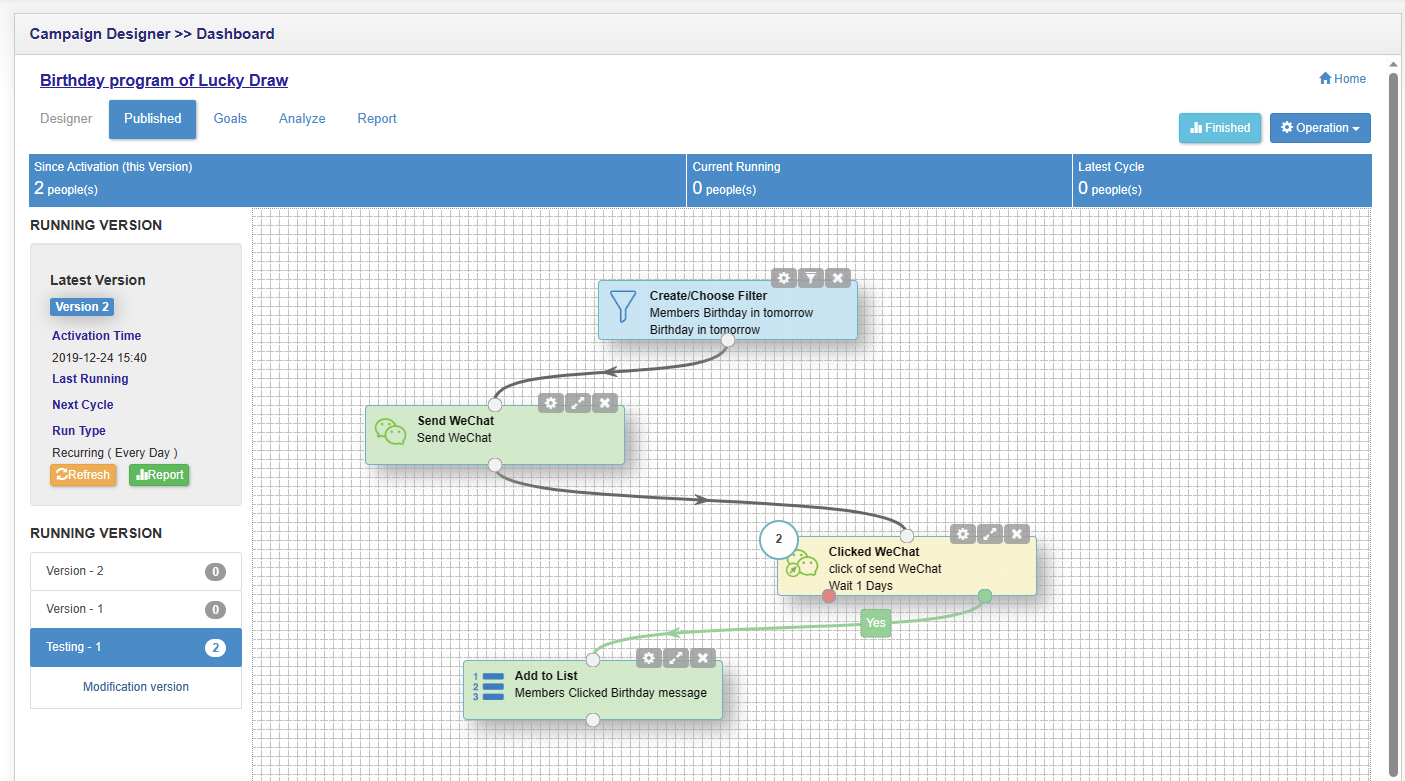Viewport: 1405px width, 781px height.
Task: Click output connector below Add to List node
Action: (x=592, y=720)
